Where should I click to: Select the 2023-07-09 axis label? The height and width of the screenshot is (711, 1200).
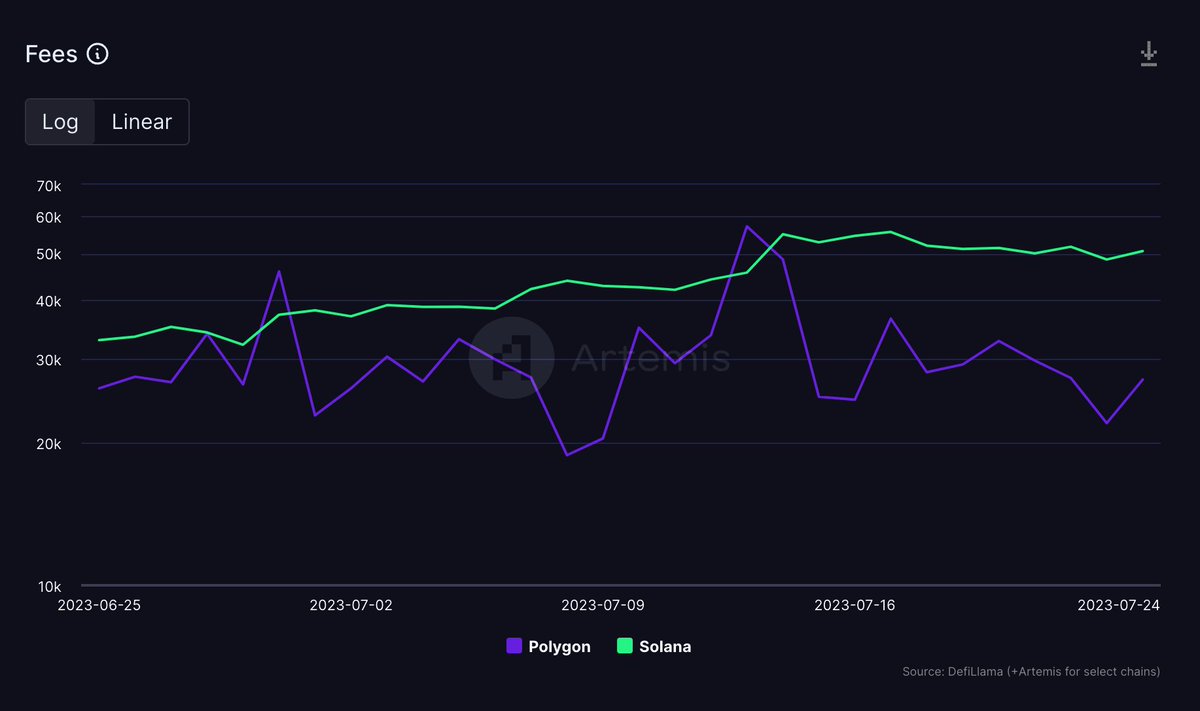[x=604, y=605]
